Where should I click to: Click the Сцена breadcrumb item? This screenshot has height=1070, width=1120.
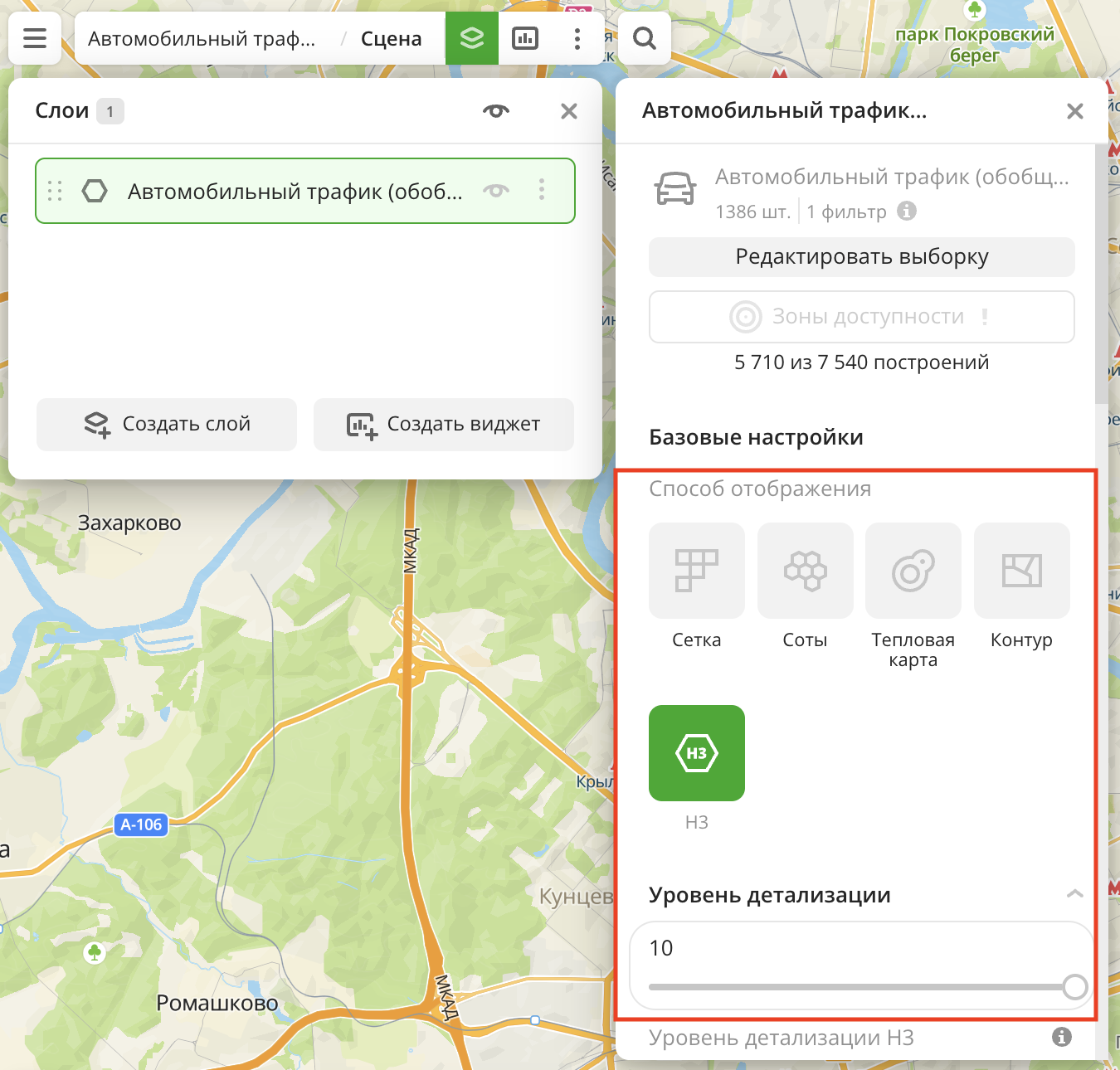point(391,39)
